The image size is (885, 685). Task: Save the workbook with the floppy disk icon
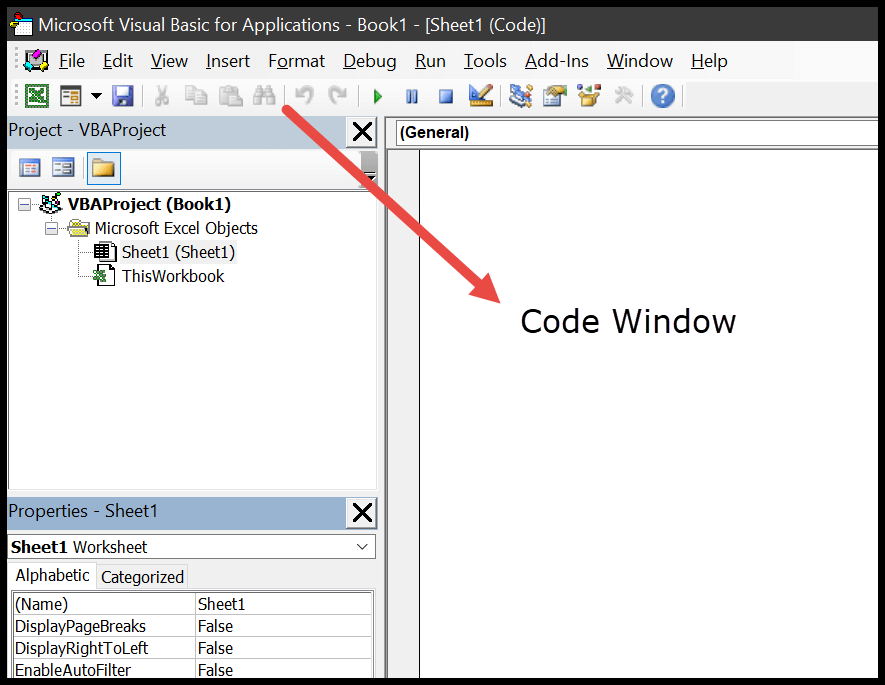(x=122, y=96)
